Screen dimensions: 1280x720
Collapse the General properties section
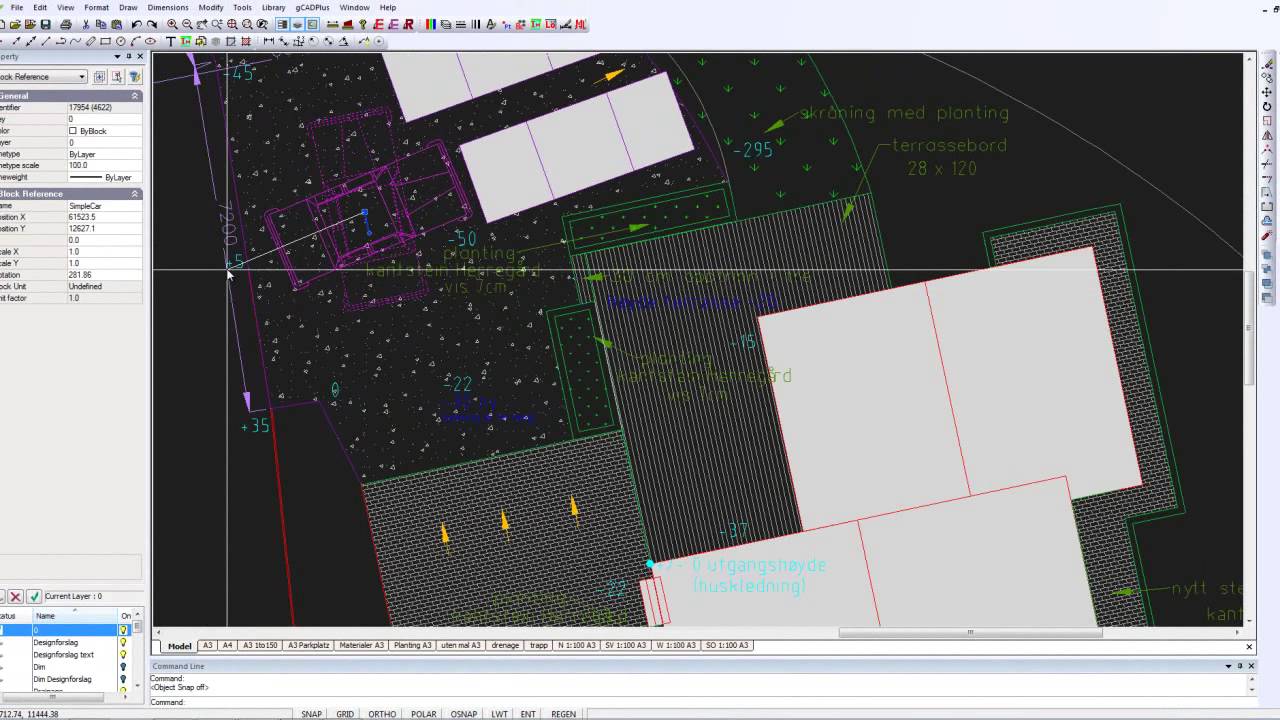coord(135,96)
